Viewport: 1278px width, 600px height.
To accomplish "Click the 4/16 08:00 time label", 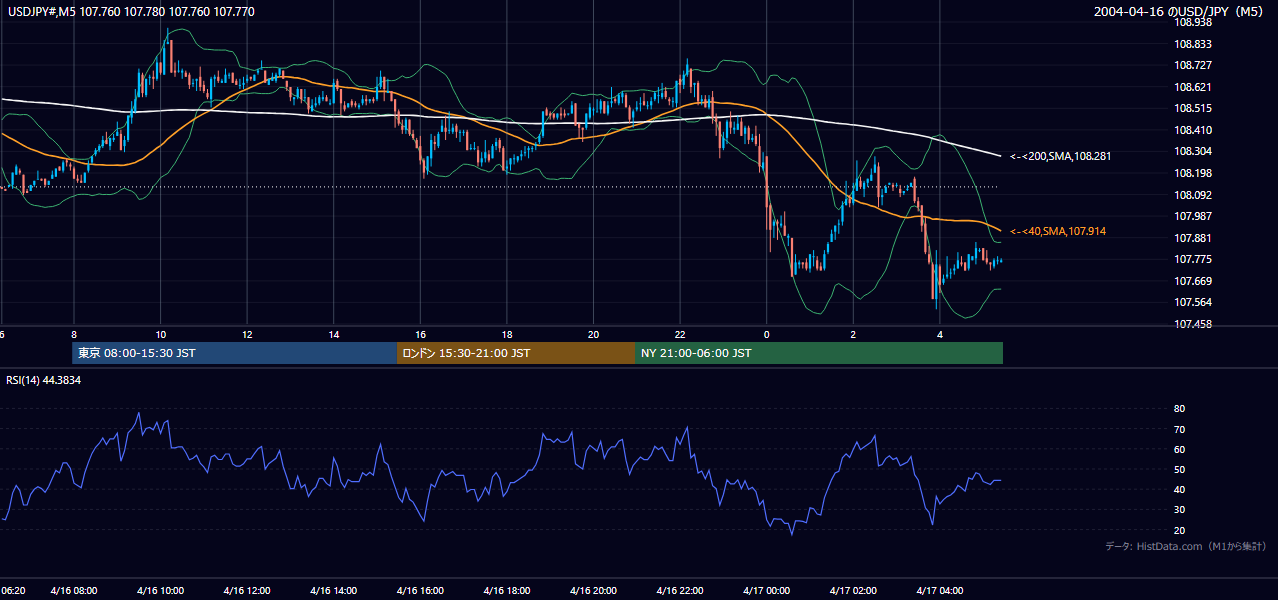I will coord(74,590).
